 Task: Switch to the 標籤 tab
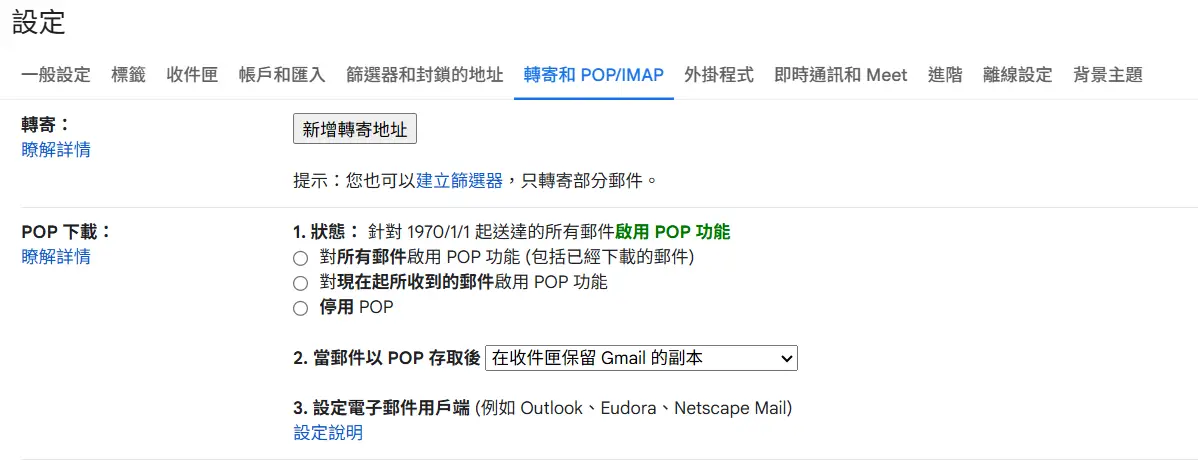[128, 75]
